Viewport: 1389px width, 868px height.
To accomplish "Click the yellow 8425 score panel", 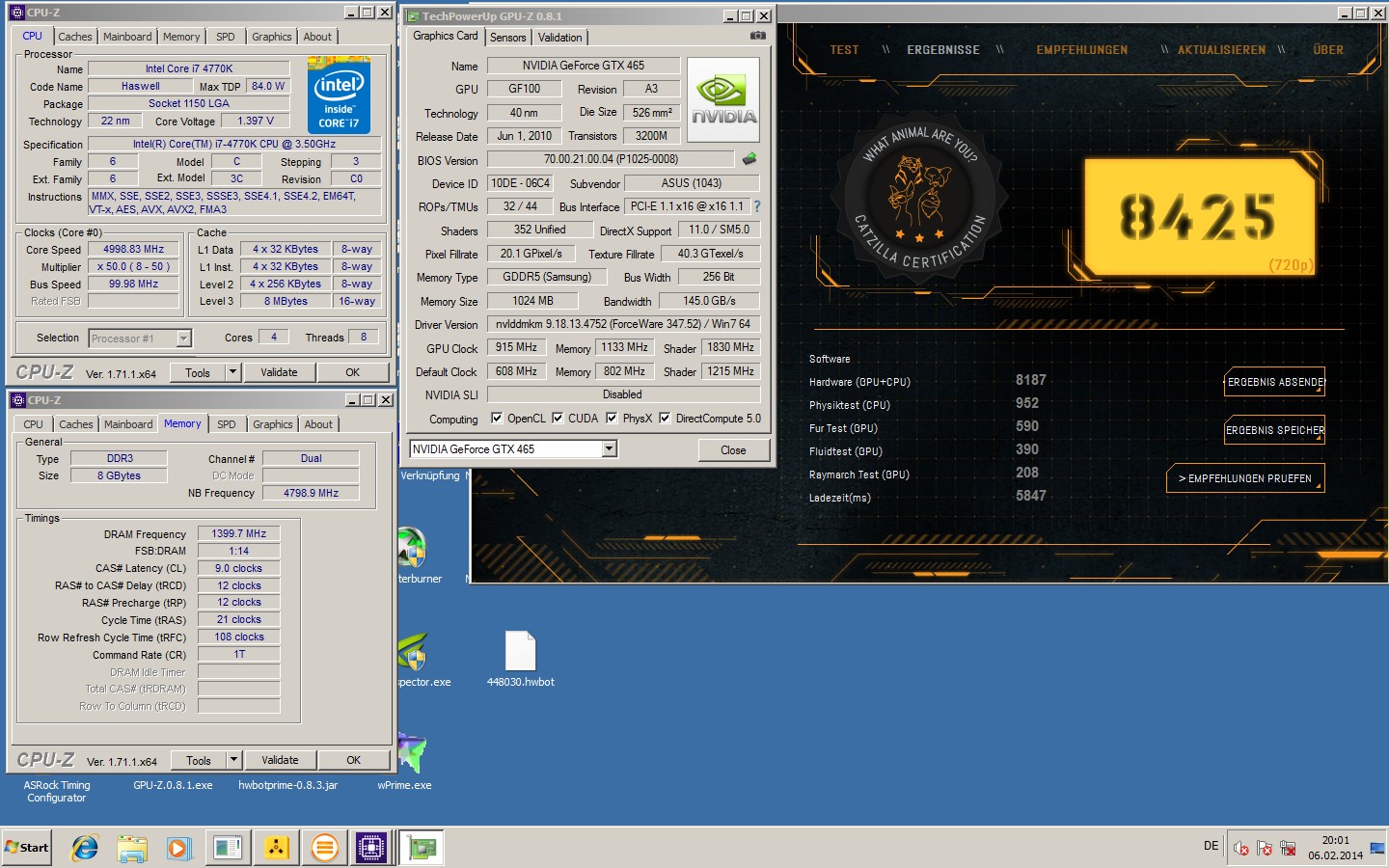I will tap(1199, 216).
